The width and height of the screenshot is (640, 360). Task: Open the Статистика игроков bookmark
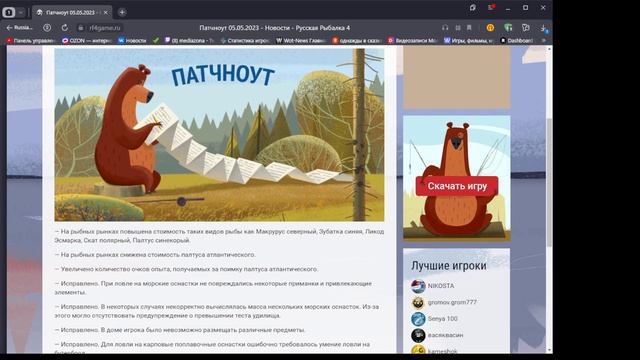point(245,40)
